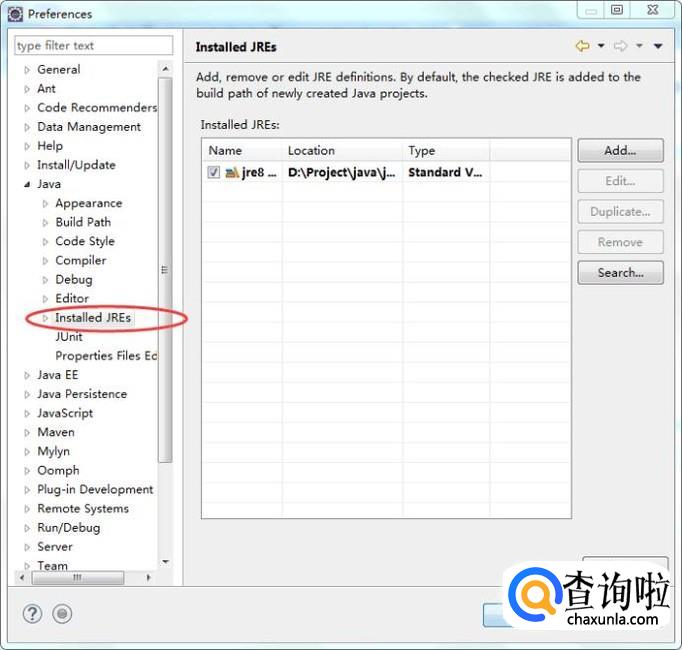Viewport: 682px width, 650px height.
Task: Click the Duplicate... button
Action: [x=620, y=211]
